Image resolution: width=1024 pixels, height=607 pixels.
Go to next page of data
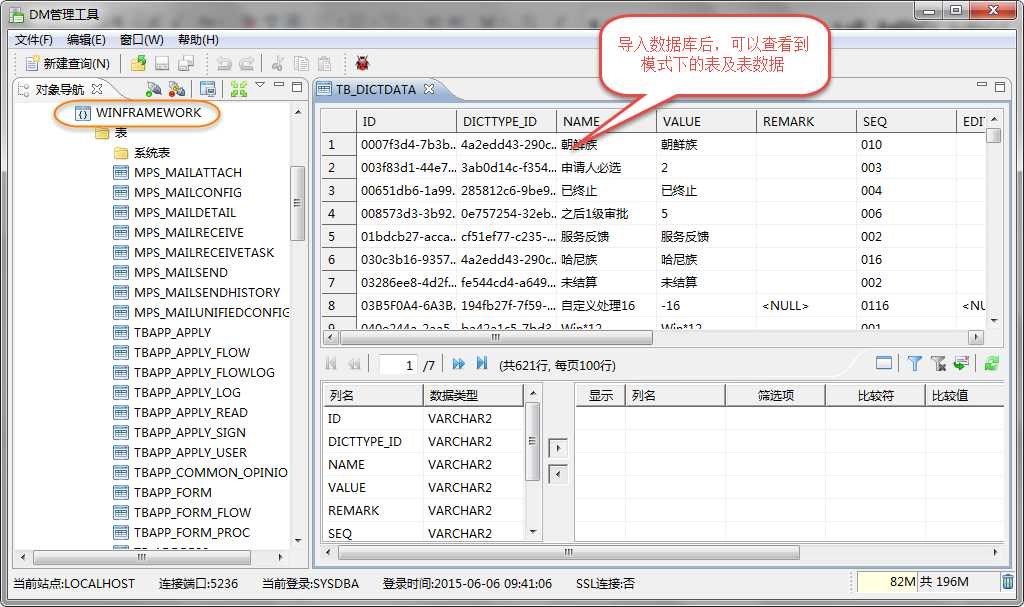click(458, 364)
